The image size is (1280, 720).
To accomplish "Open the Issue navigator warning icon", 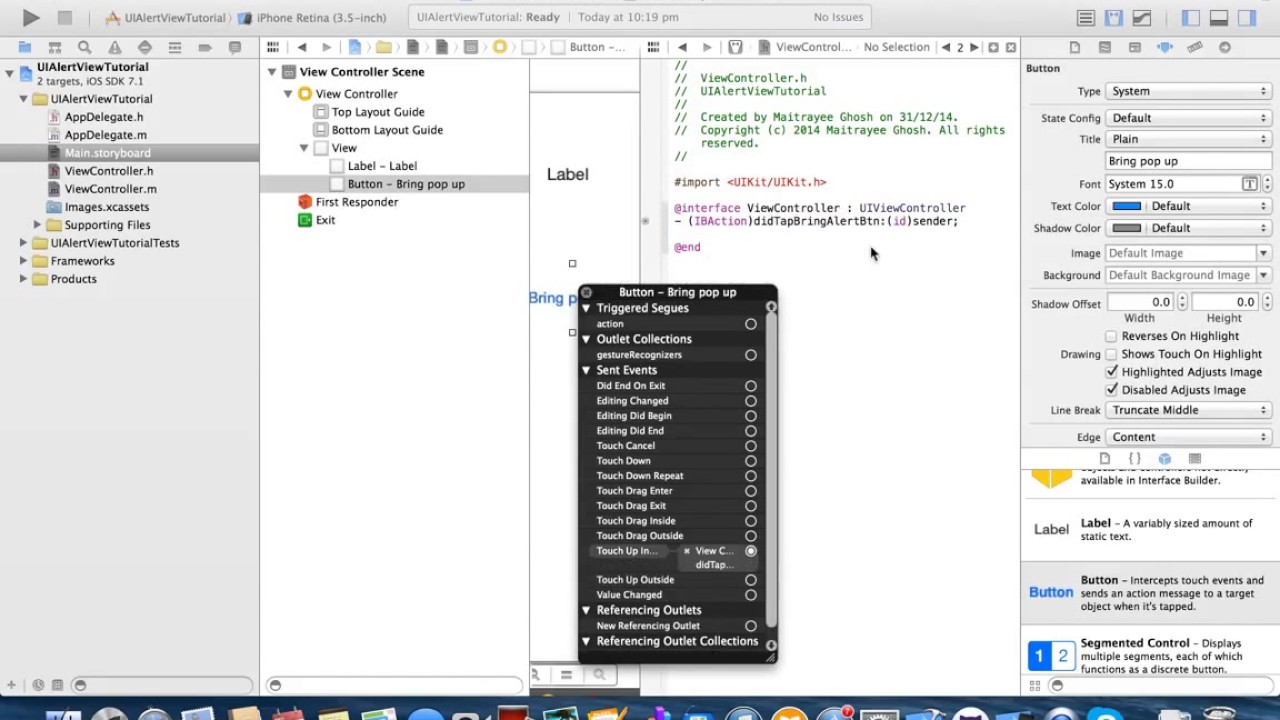I will click(115, 47).
